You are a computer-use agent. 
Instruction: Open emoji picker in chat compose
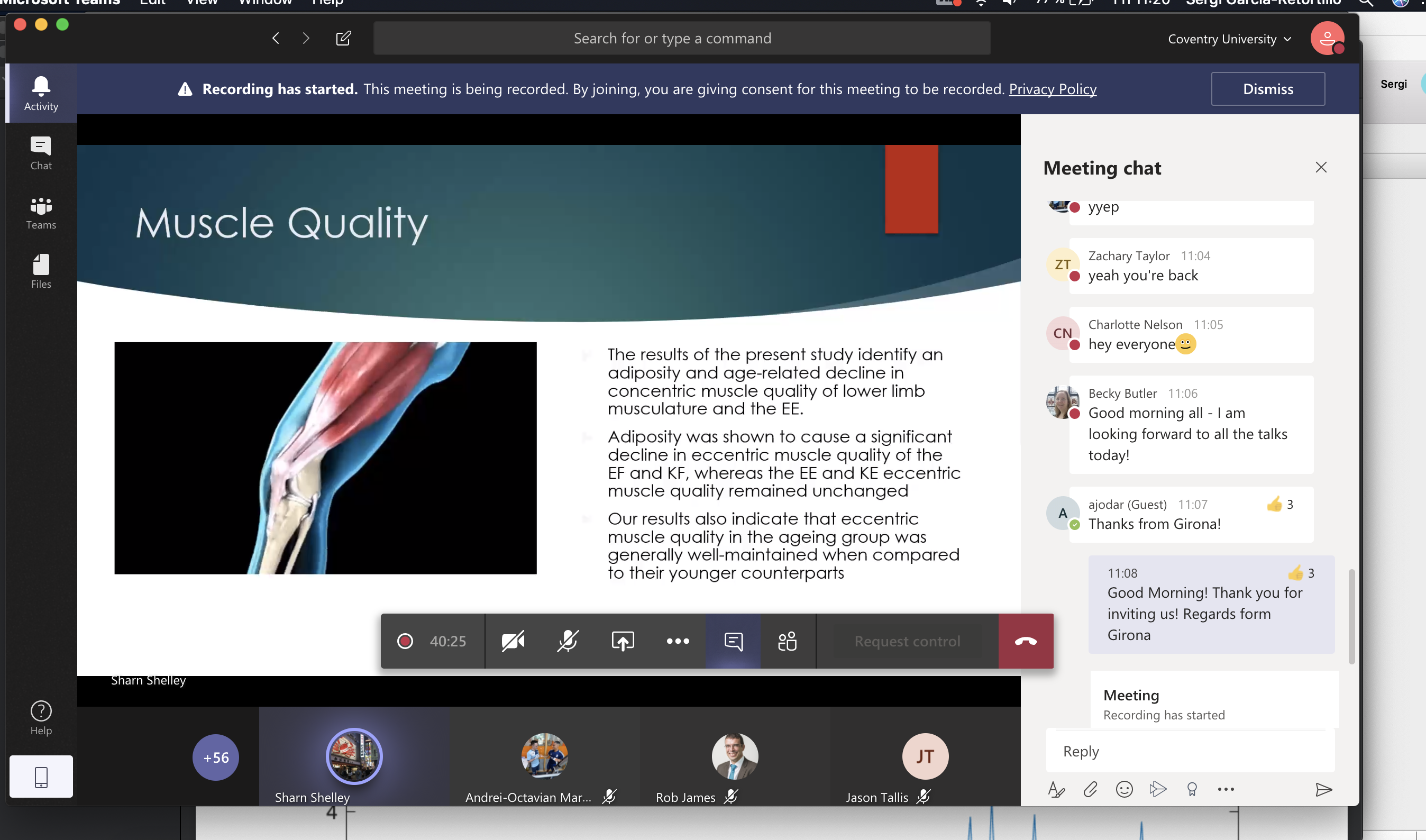[1124, 789]
